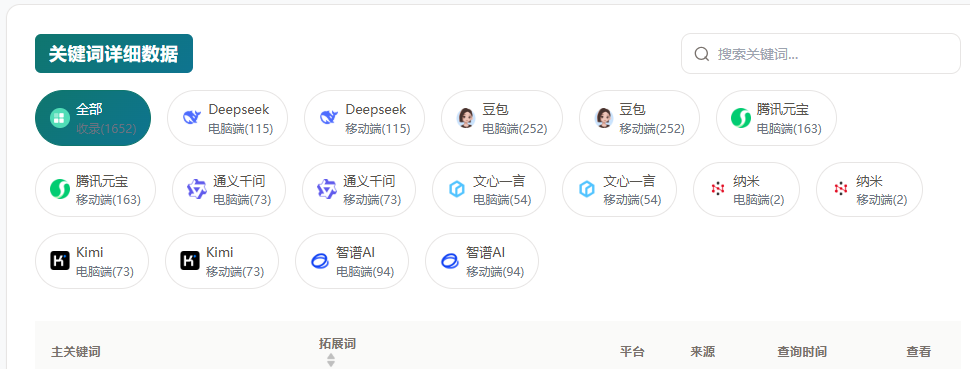
Task: Click the green grid icon in 全部
Action: pos(60,118)
